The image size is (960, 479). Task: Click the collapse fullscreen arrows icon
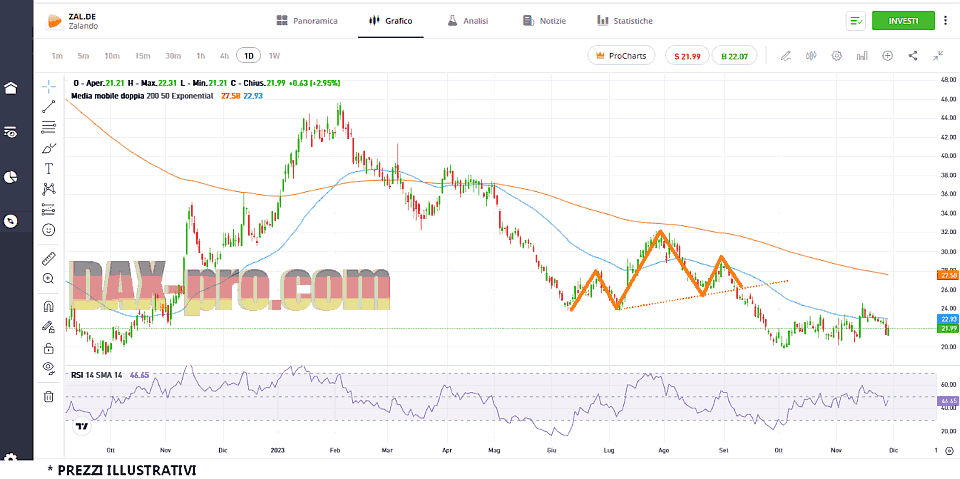[938, 56]
